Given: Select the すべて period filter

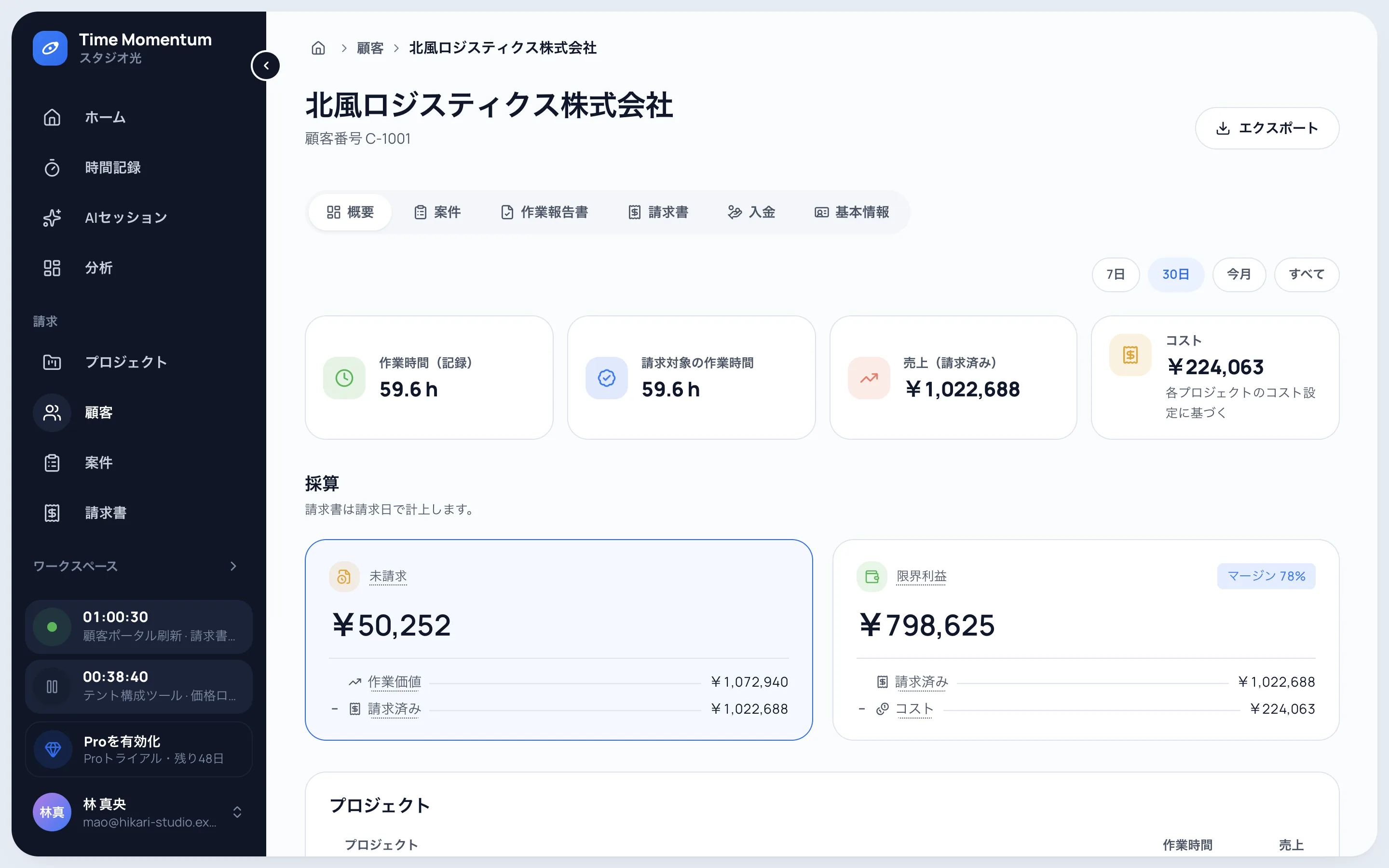Looking at the screenshot, I should (1307, 274).
